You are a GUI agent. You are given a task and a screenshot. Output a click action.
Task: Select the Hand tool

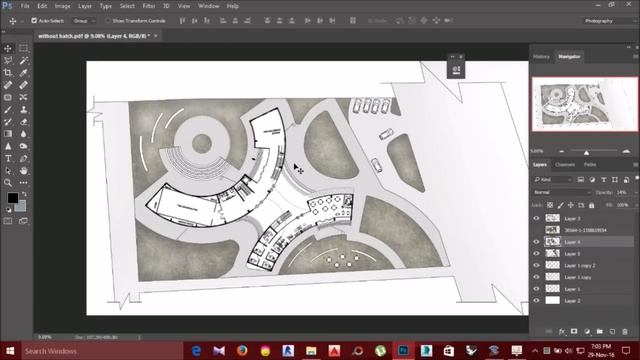click(23, 171)
